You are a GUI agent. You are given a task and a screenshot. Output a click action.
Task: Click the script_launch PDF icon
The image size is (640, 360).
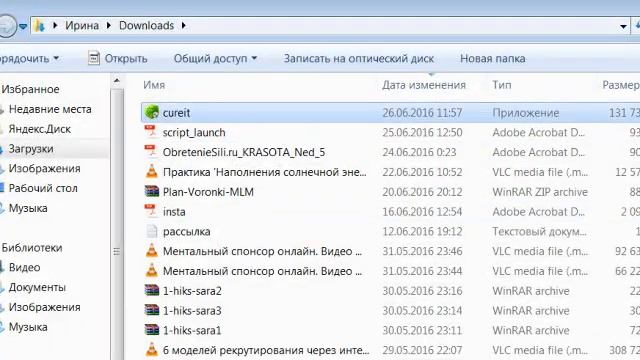click(151, 132)
